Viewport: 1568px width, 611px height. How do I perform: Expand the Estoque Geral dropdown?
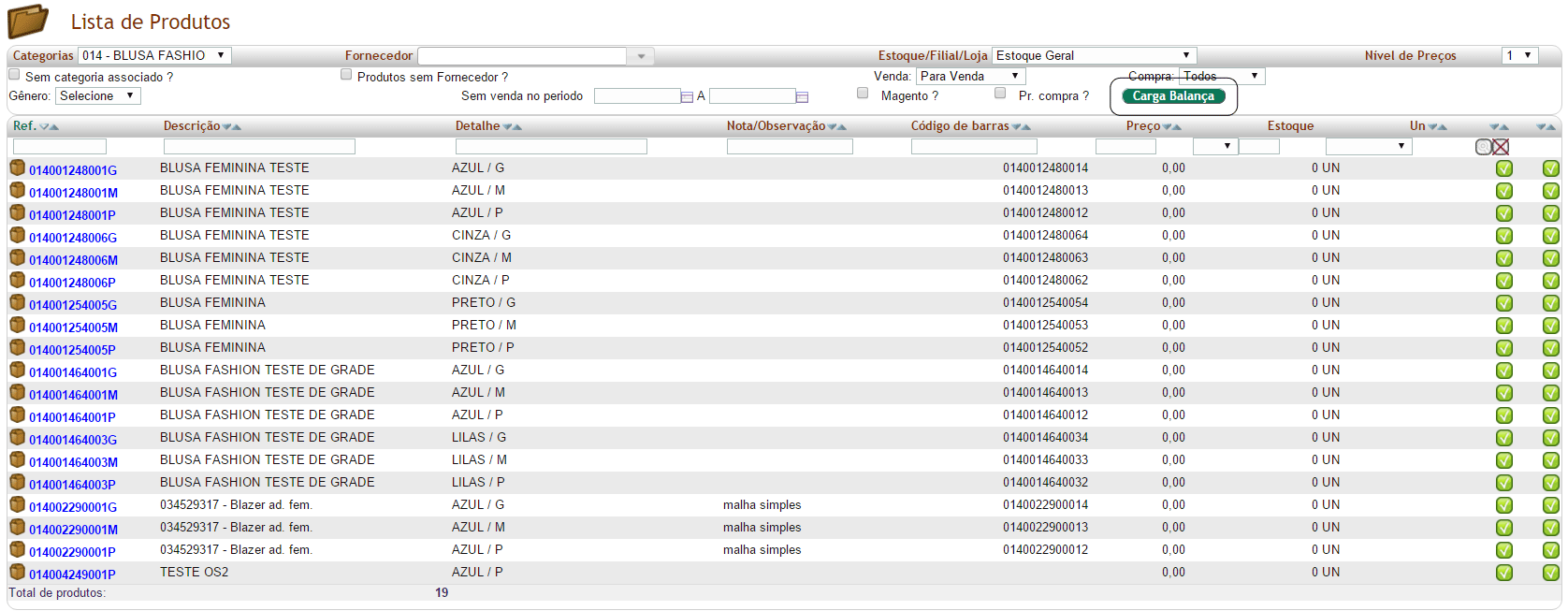click(1093, 56)
